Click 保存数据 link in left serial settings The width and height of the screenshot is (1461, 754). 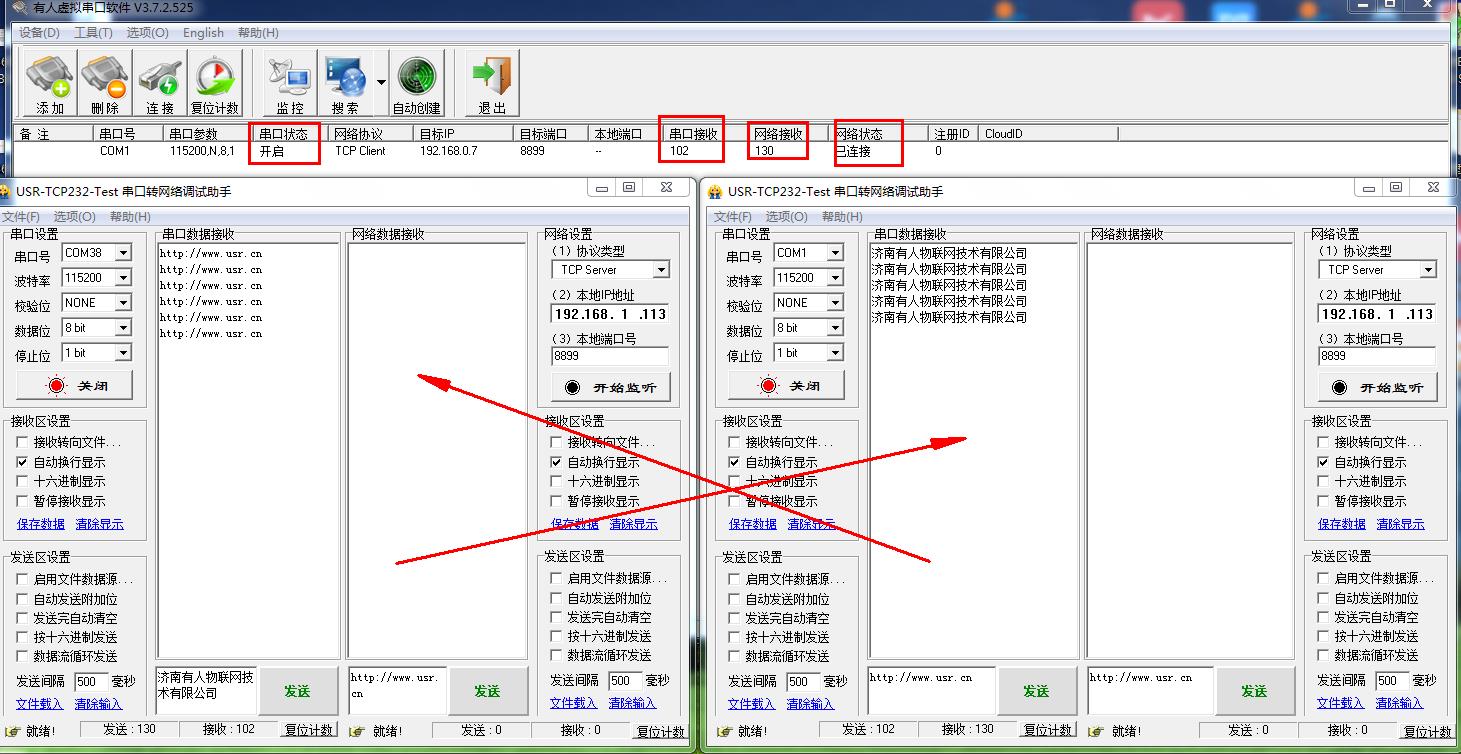40,524
